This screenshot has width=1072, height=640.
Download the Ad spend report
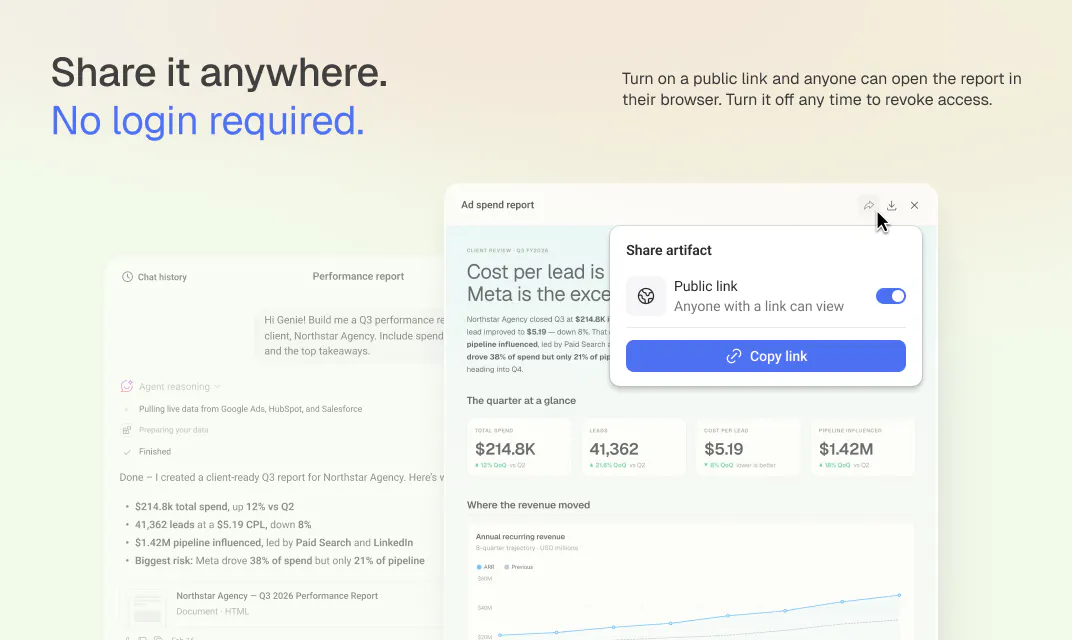pyautogui.click(x=892, y=205)
